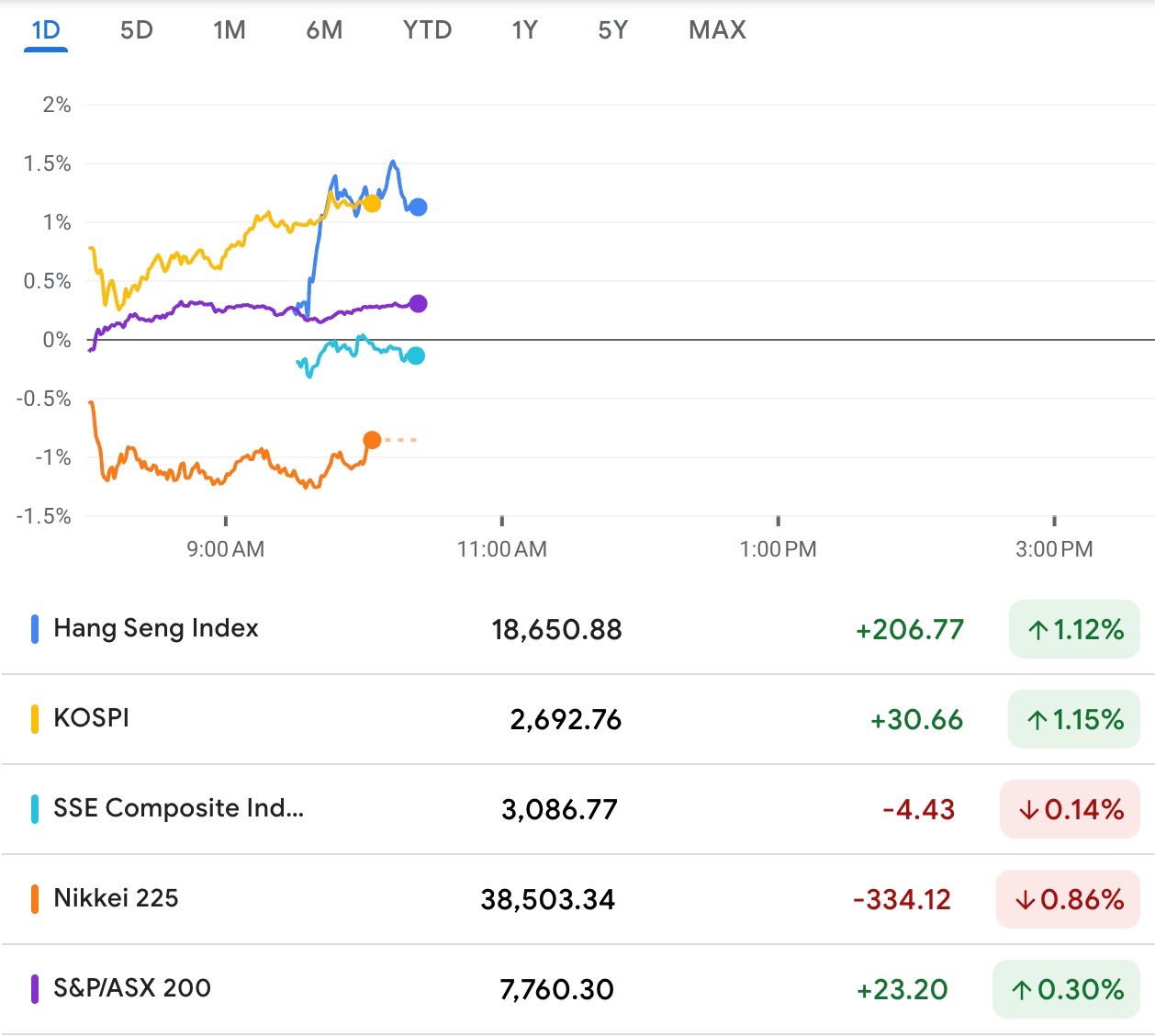Click the 1:00 PM time axis label
Image resolution: width=1155 pixels, height=1036 pixels.
pos(778,549)
